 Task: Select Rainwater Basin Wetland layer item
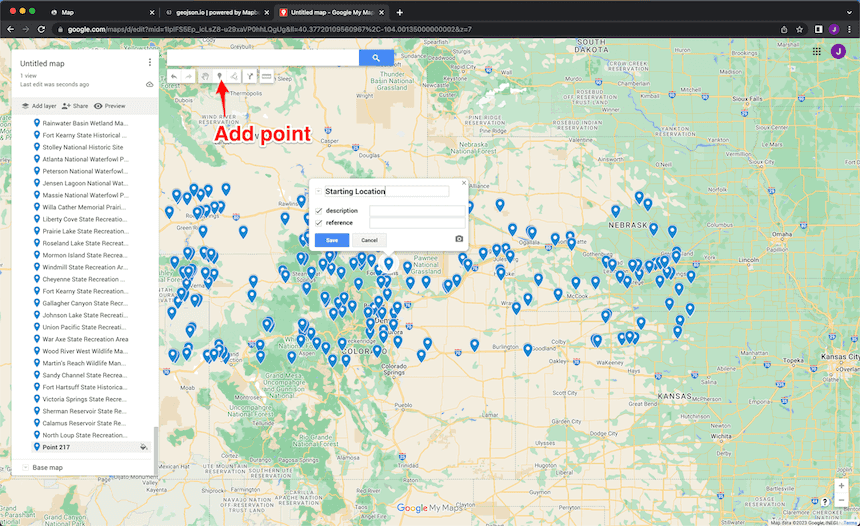tap(85, 123)
